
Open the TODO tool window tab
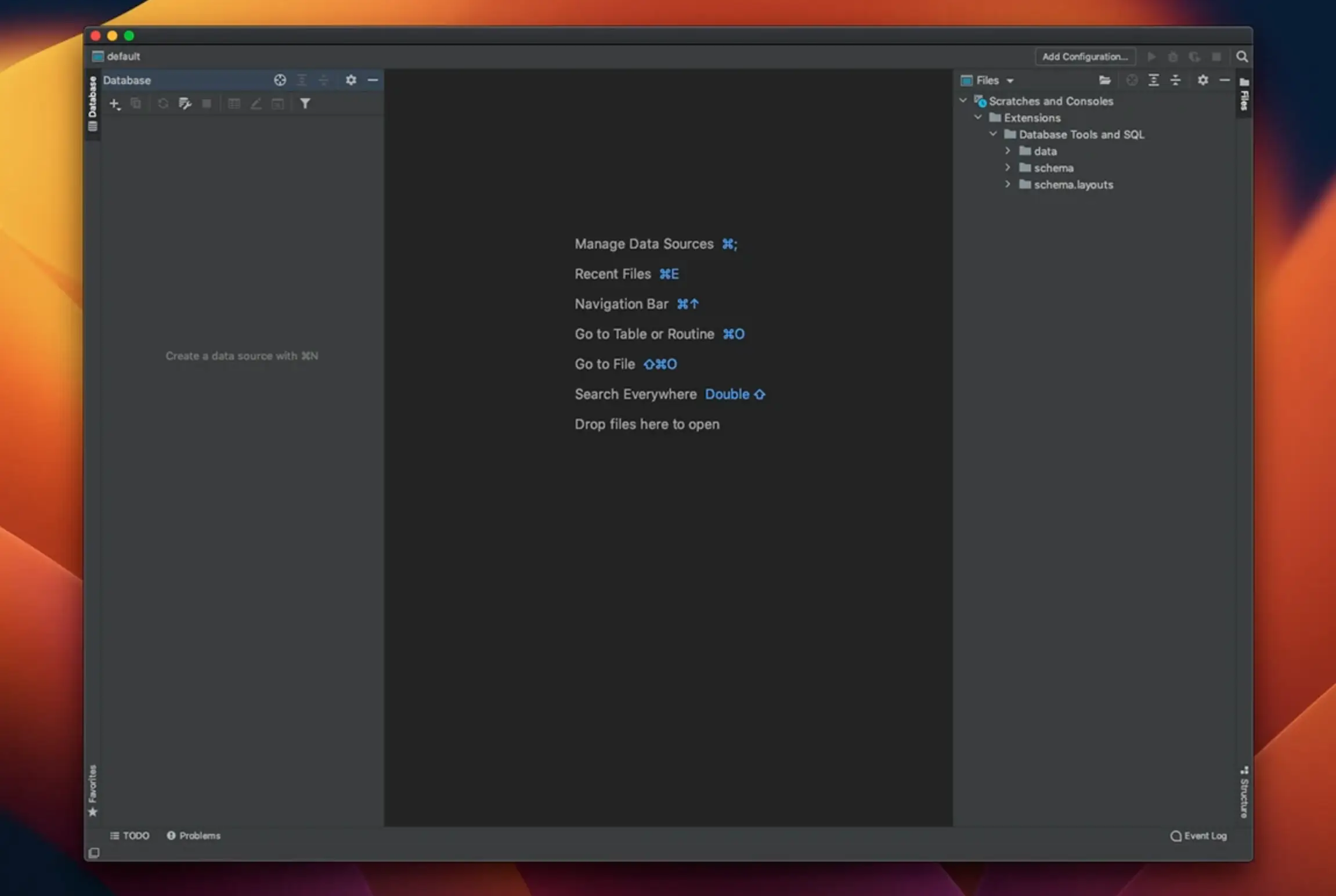pos(129,836)
